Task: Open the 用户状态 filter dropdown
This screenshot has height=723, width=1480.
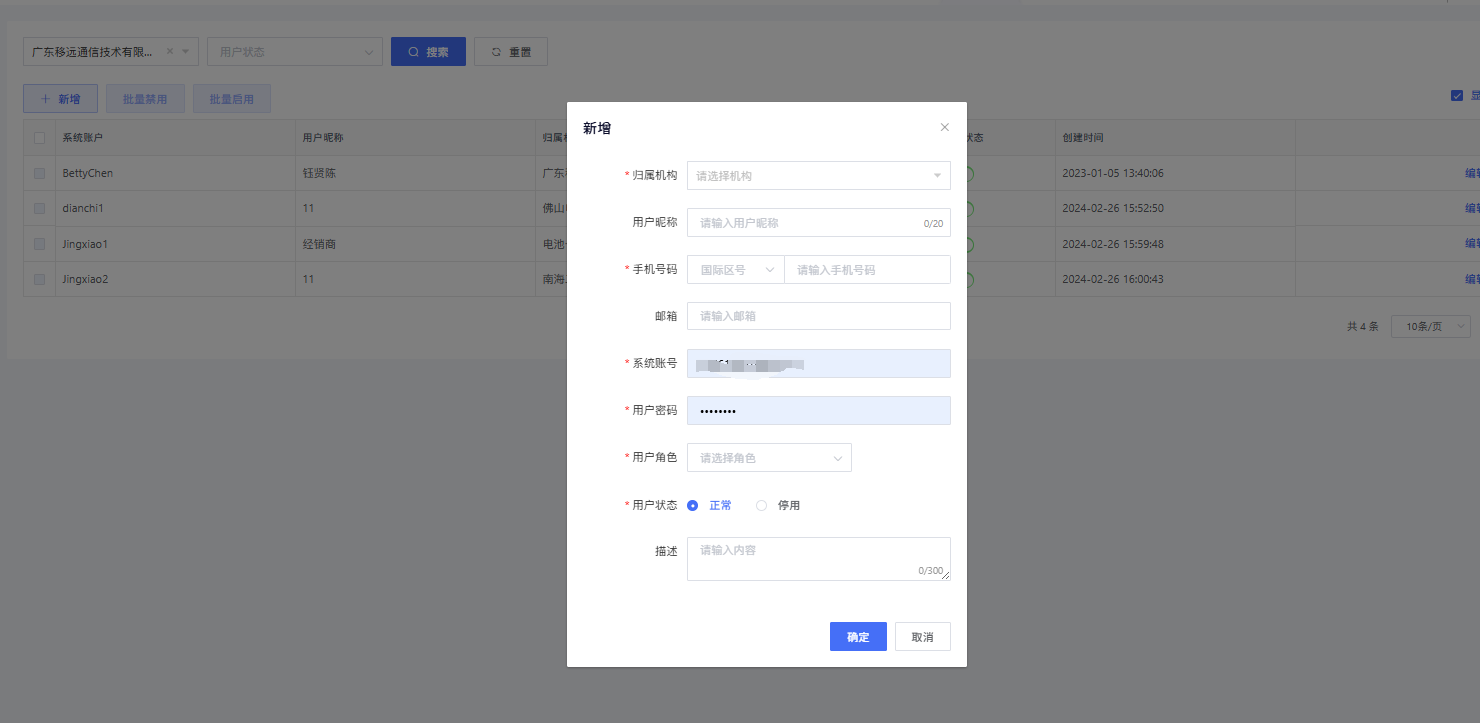Action: pyautogui.click(x=295, y=52)
